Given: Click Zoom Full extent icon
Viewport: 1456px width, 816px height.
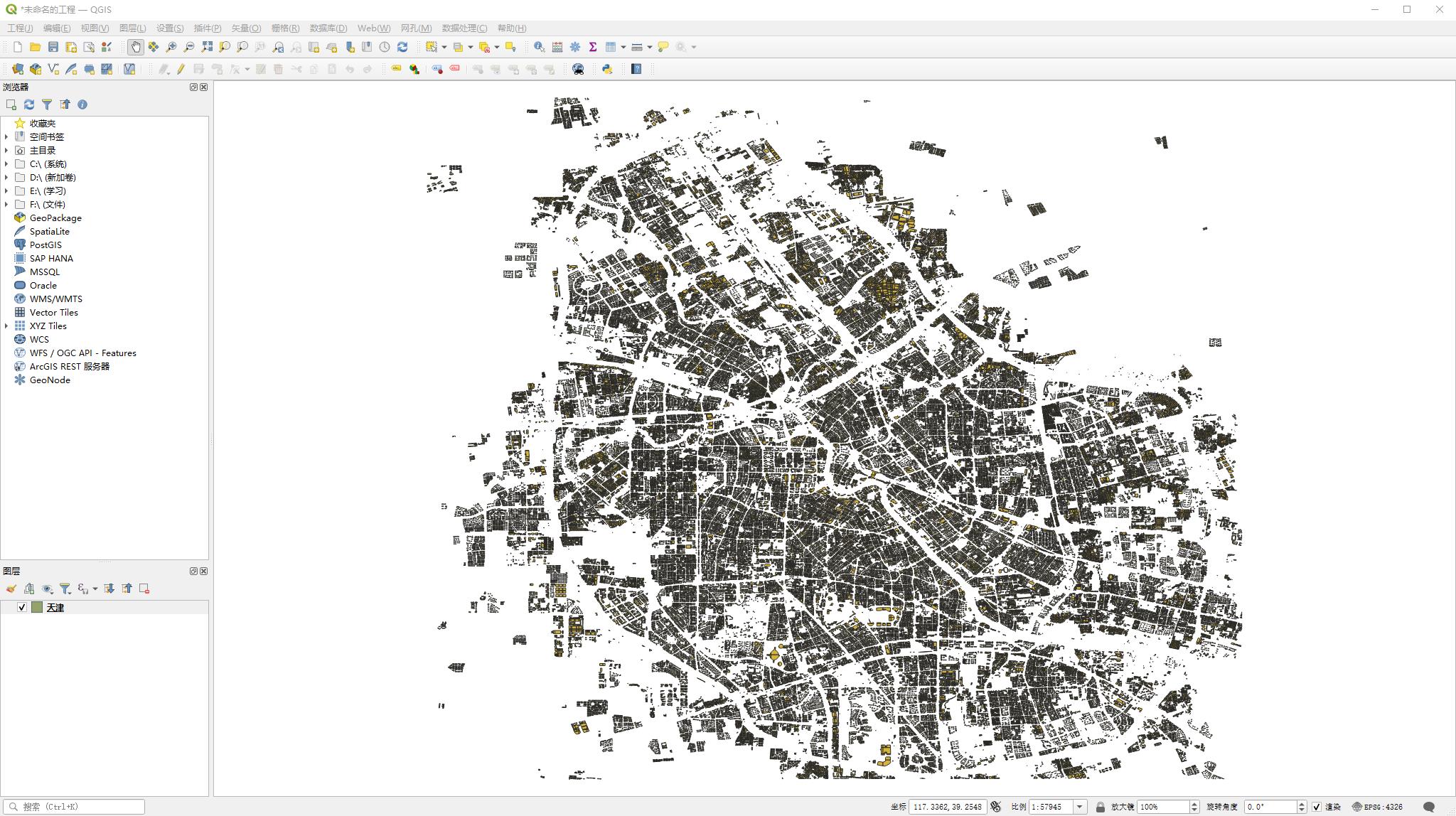Looking at the screenshot, I should 207,47.
